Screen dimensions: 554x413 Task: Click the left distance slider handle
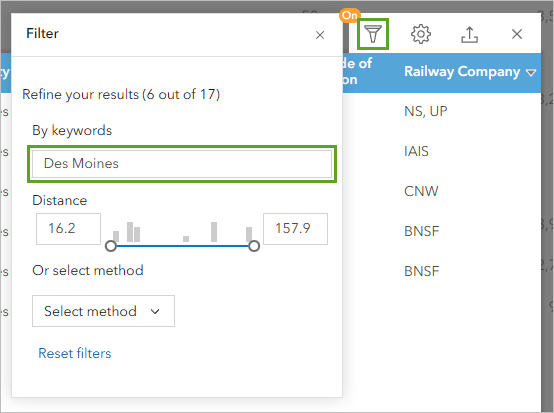pos(111,246)
